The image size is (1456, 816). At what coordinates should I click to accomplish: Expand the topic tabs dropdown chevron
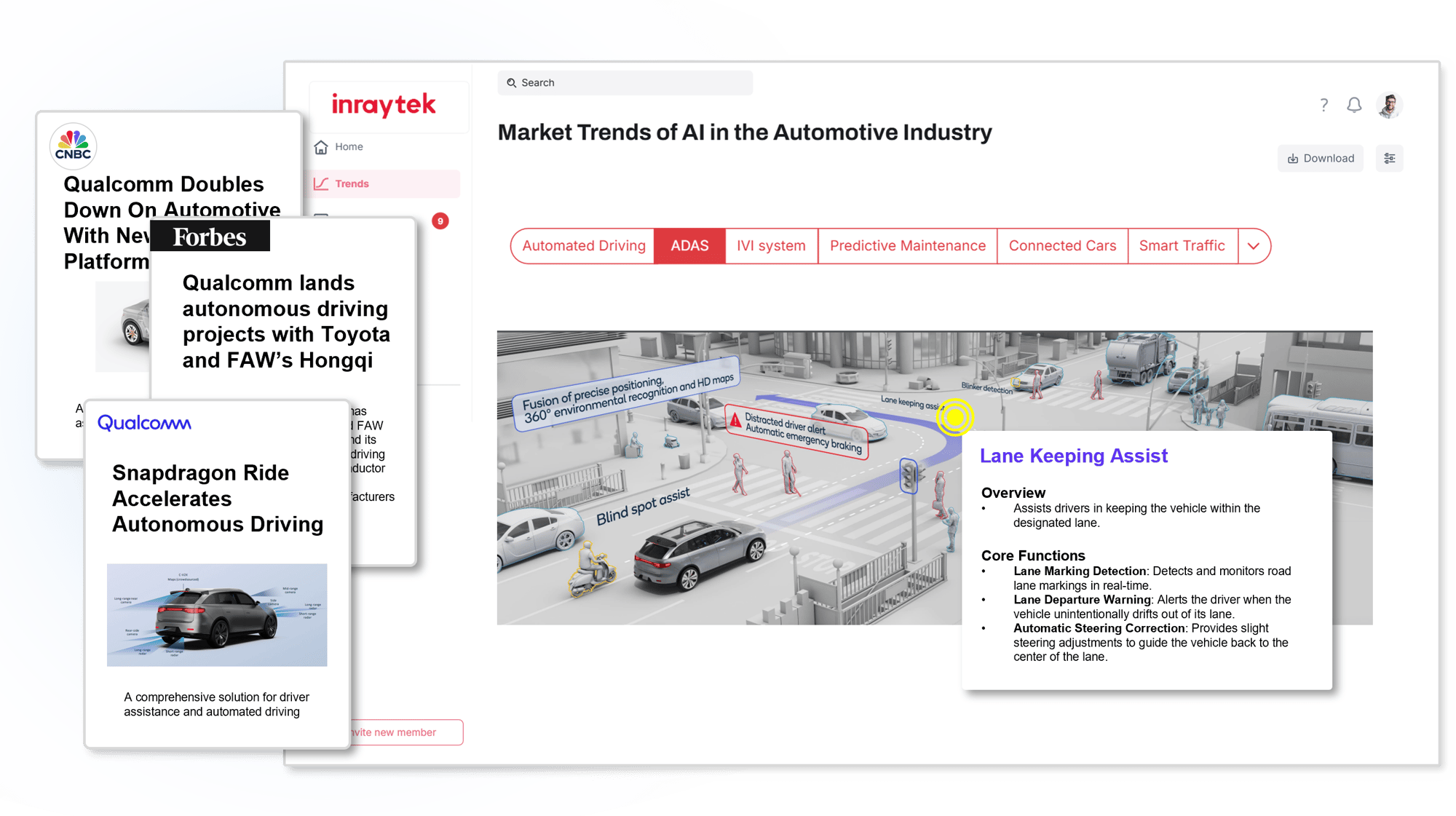tap(1253, 246)
